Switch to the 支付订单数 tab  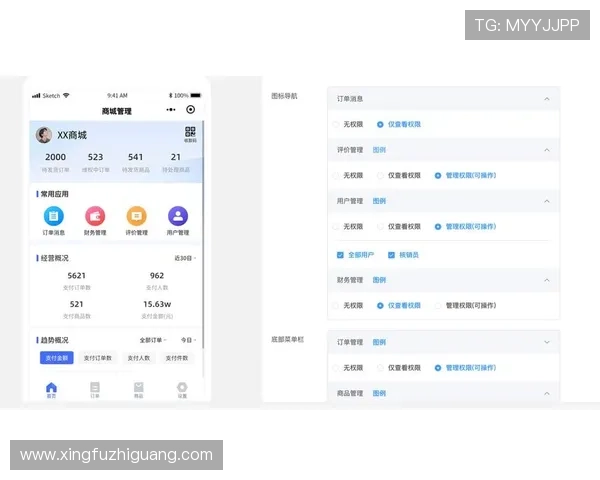click(98, 358)
